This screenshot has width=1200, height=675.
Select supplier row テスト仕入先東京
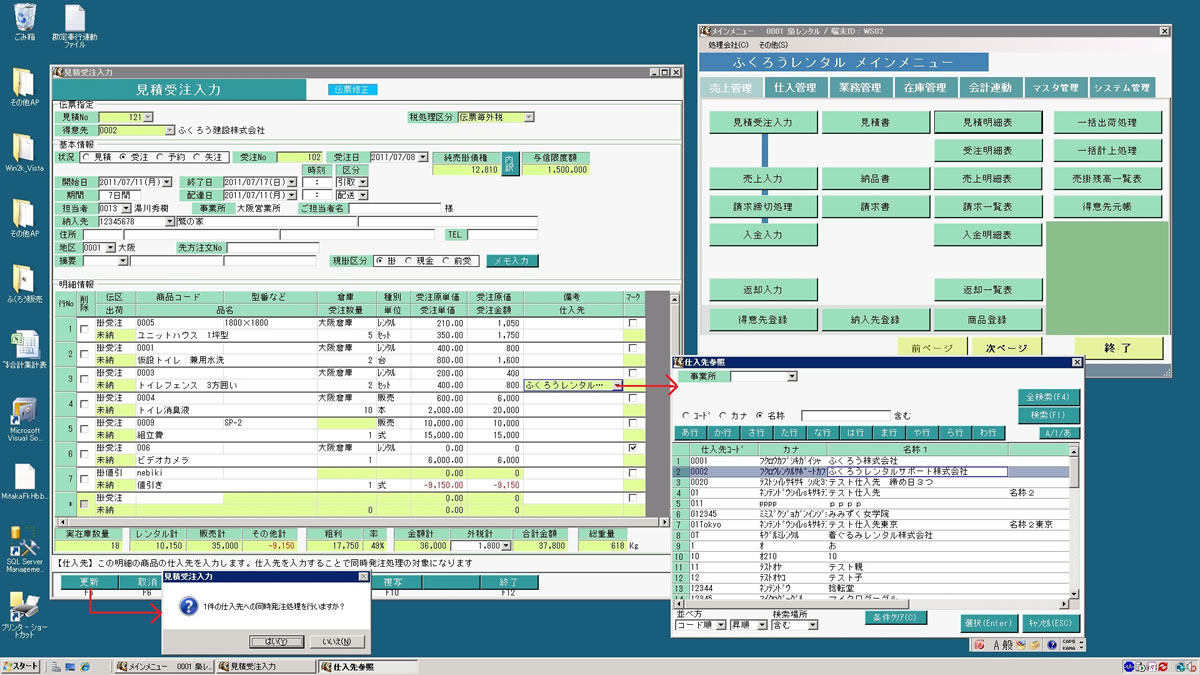click(x=870, y=524)
